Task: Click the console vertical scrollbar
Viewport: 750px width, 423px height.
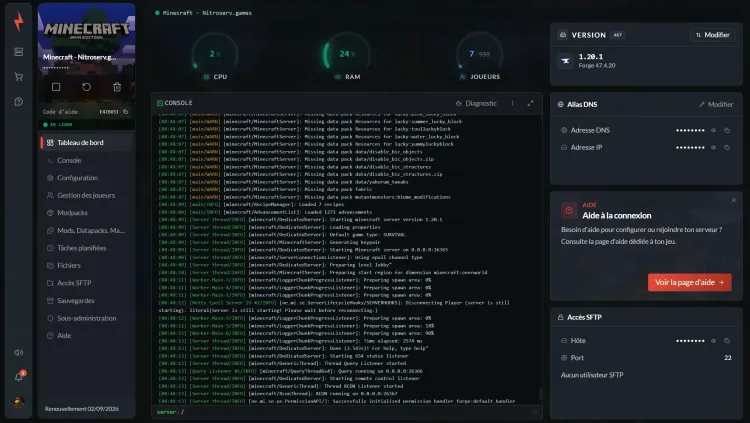Action: click(x=540, y=393)
